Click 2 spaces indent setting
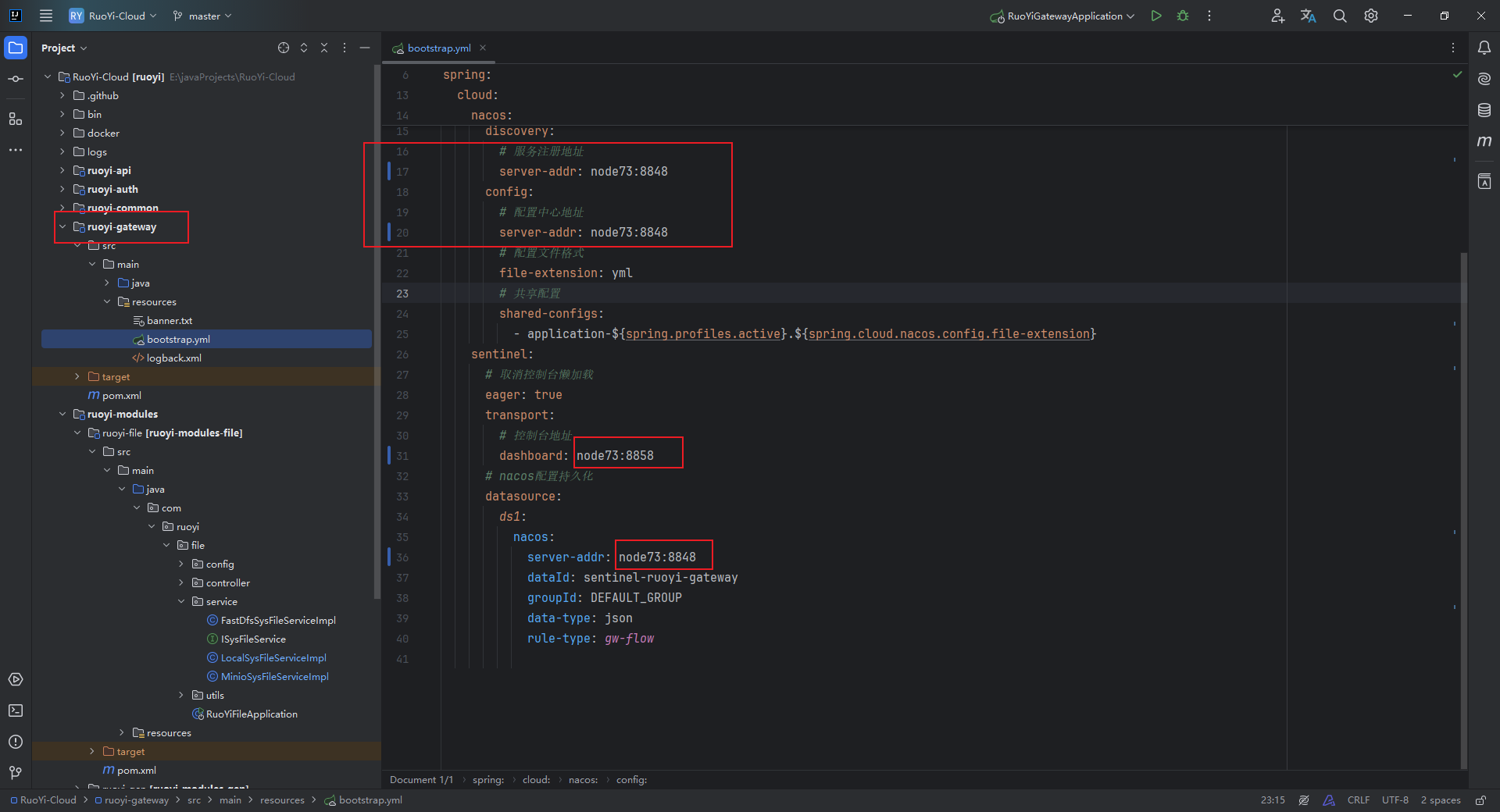 [1440, 800]
